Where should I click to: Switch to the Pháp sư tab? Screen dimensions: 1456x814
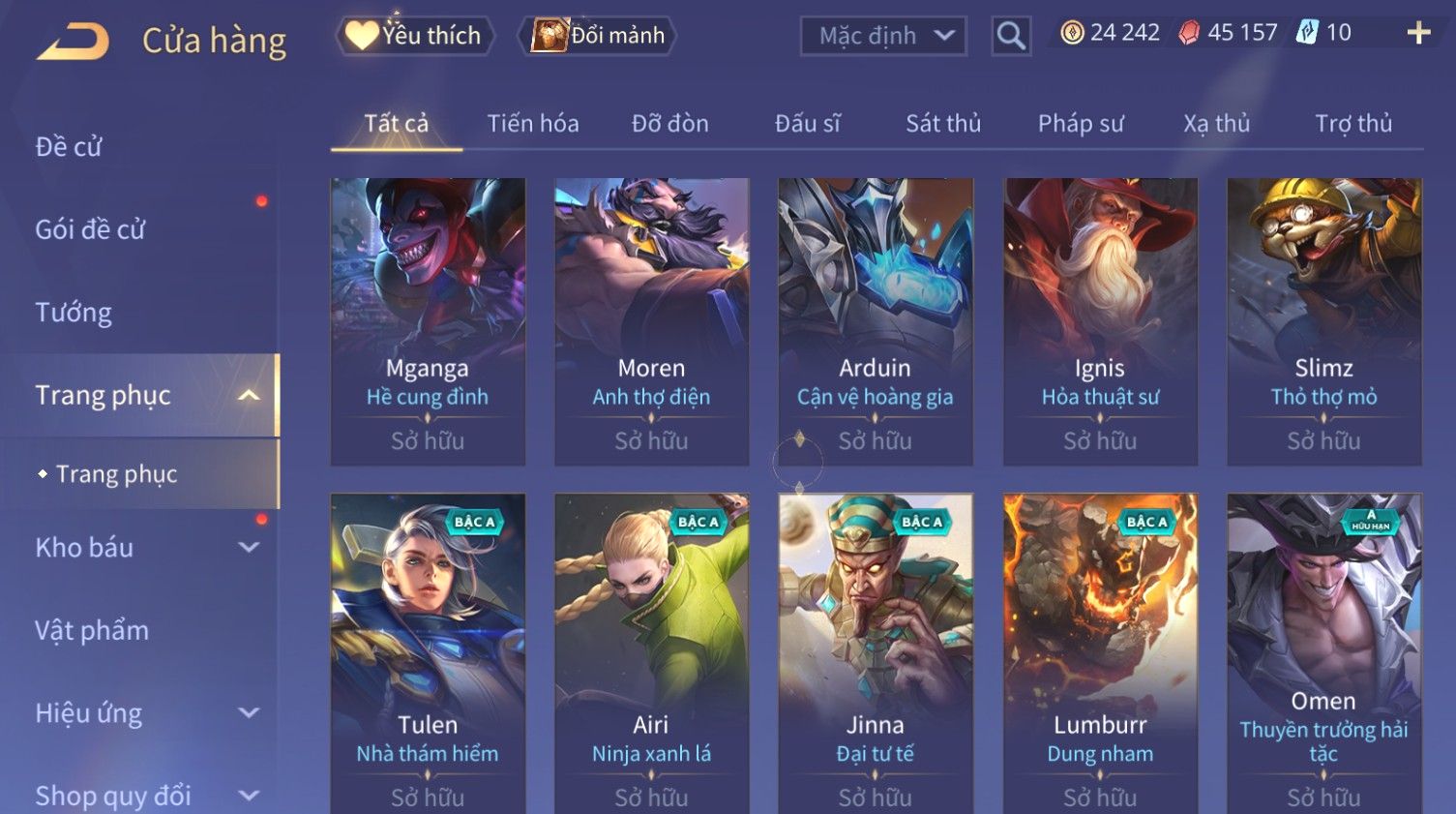tap(1081, 123)
